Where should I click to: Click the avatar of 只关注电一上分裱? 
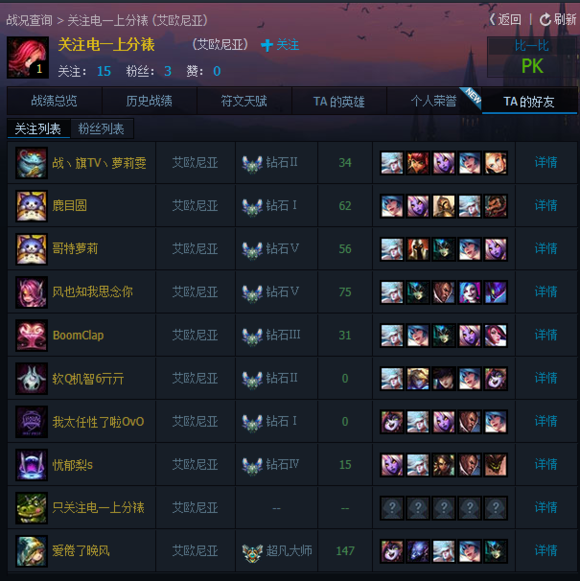click(x=32, y=508)
